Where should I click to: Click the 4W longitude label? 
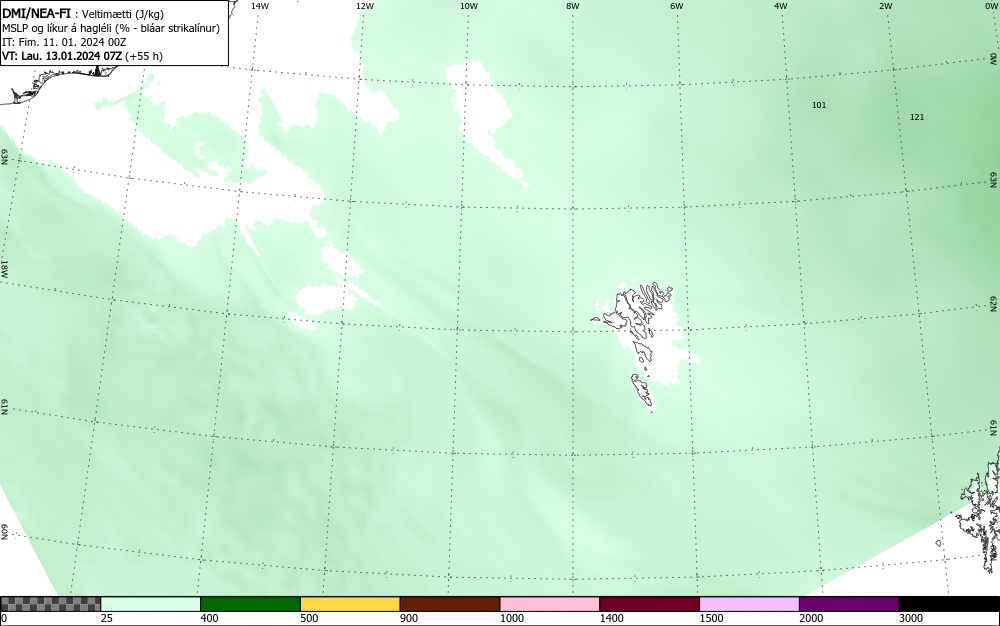(781, 6)
